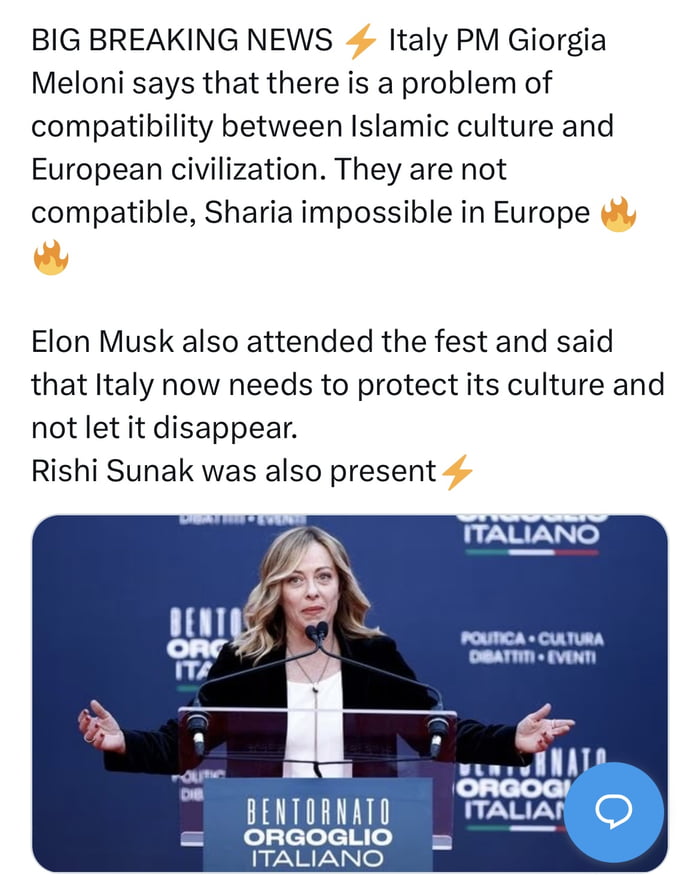
Task: Click the fire emoji after 'in Europe'
Action: (617, 214)
